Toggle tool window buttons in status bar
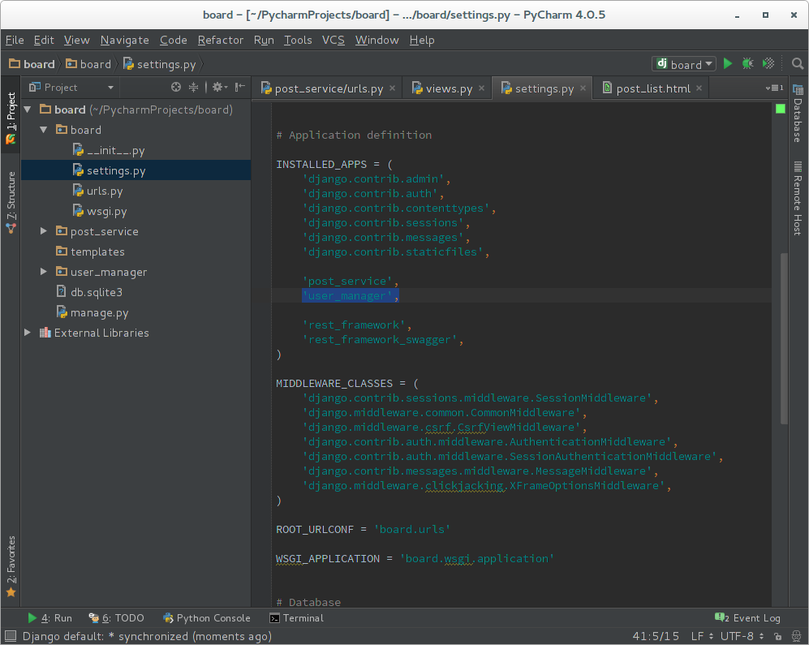The image size is (809, 645). pos(10,636)
